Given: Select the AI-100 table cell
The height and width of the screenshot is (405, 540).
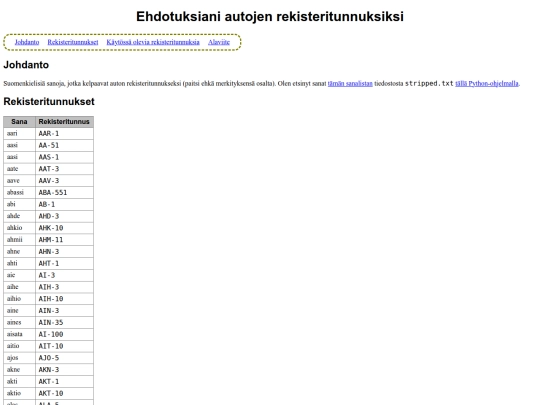Looking at the screenshot, I should [x=64, y=334].
